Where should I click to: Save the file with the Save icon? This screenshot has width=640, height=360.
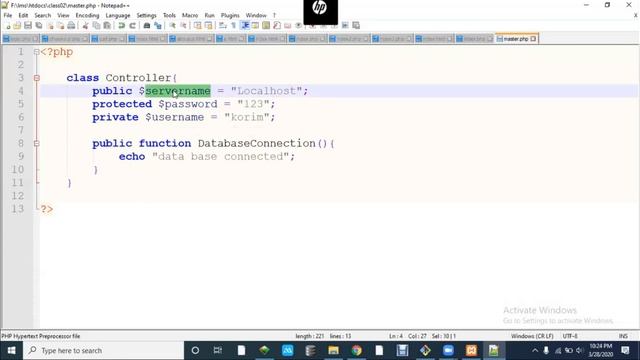pyautogui.click(x=28, y=26)
